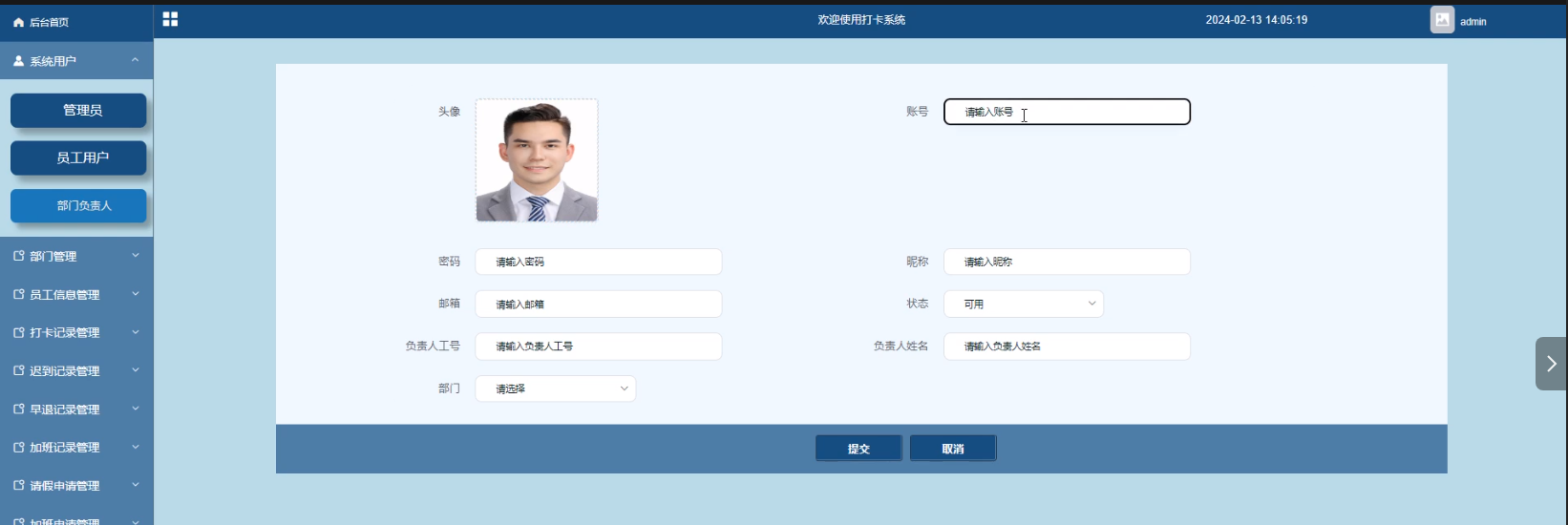Image resolution: width=1568 pixels, height=525 pixels.
Task: Click the 请假申请管理 menu icon
Action: (x=19, y=485)
